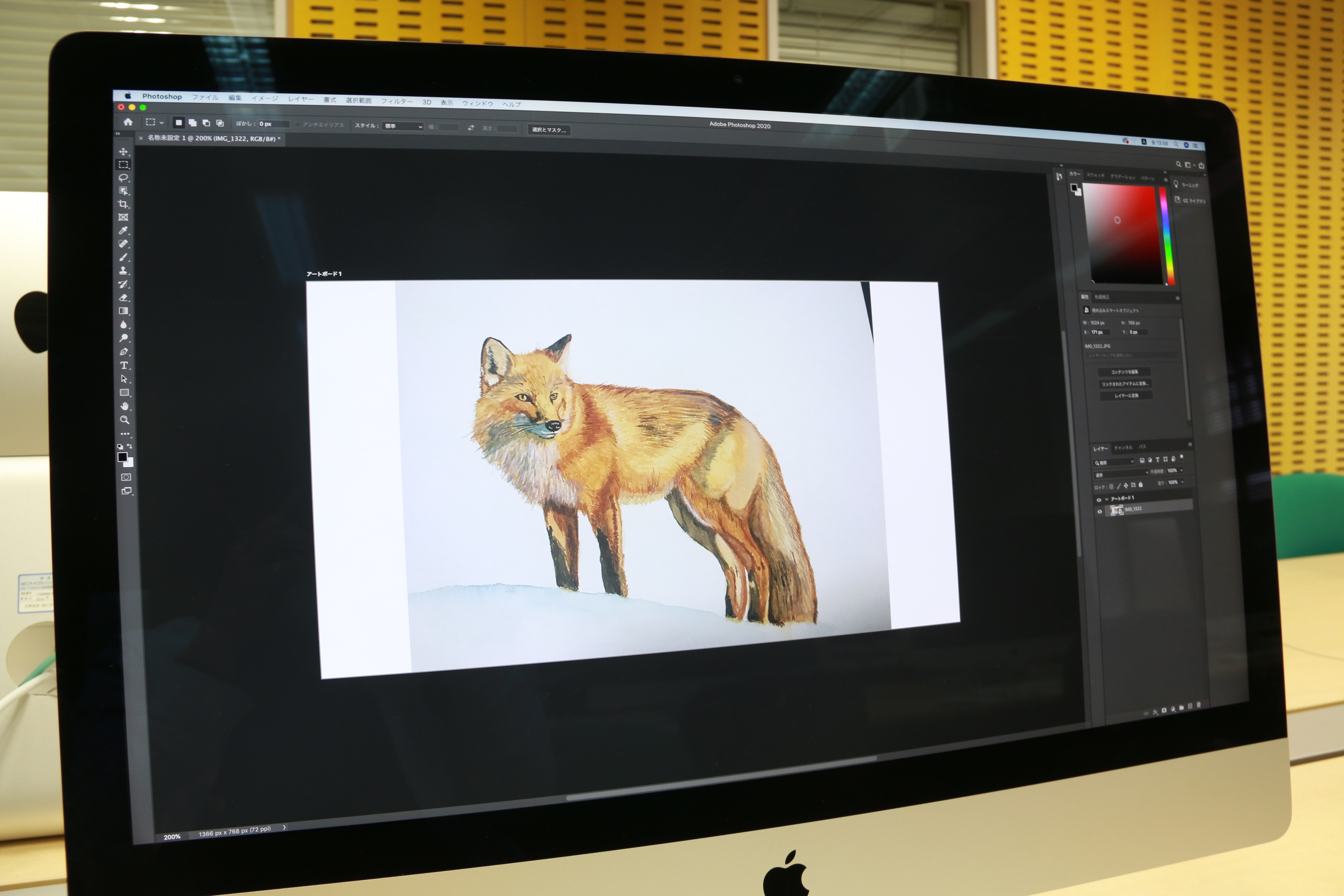The height and width of the screenshot is (896, 1344).
Task: Switch to the スウォッチ tab
Action: (x=1095, y=175)
